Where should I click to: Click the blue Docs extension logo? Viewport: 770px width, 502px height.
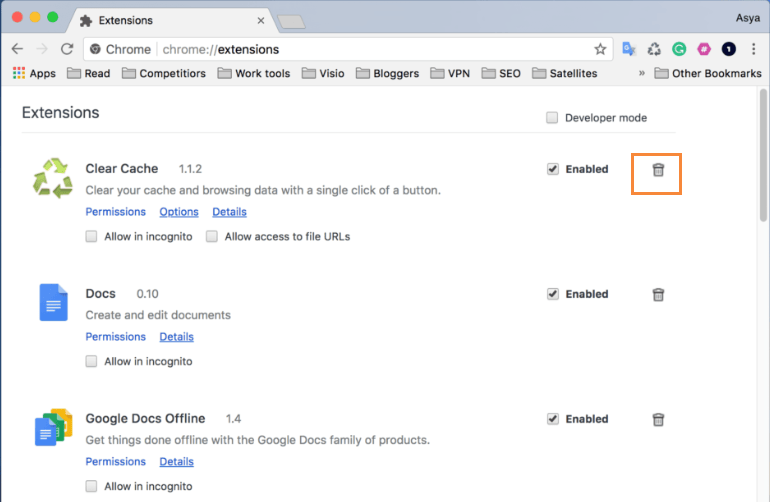coord(53,302)
